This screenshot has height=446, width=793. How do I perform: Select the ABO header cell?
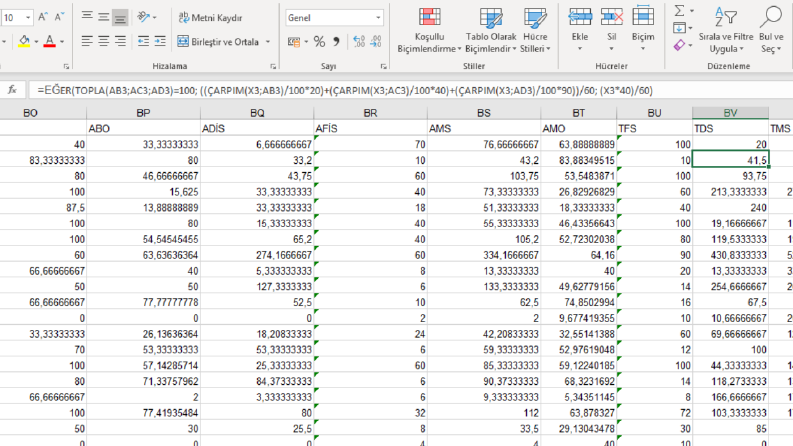[x=143, y=128]
